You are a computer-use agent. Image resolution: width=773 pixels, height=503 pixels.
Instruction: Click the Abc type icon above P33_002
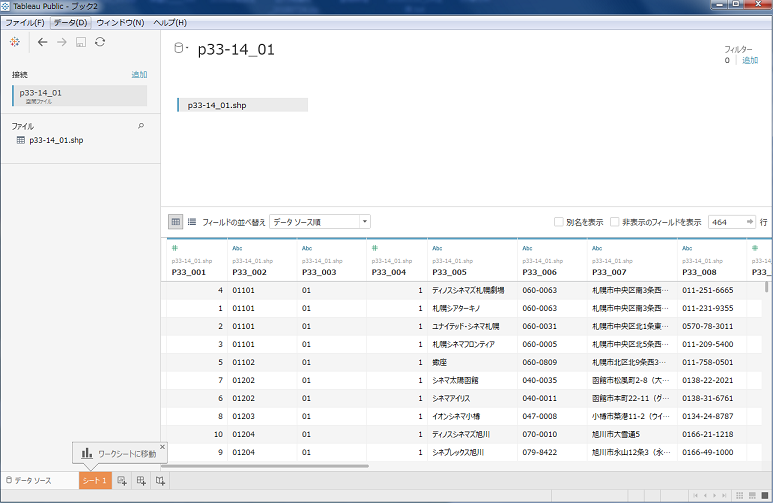click(237, 248)
